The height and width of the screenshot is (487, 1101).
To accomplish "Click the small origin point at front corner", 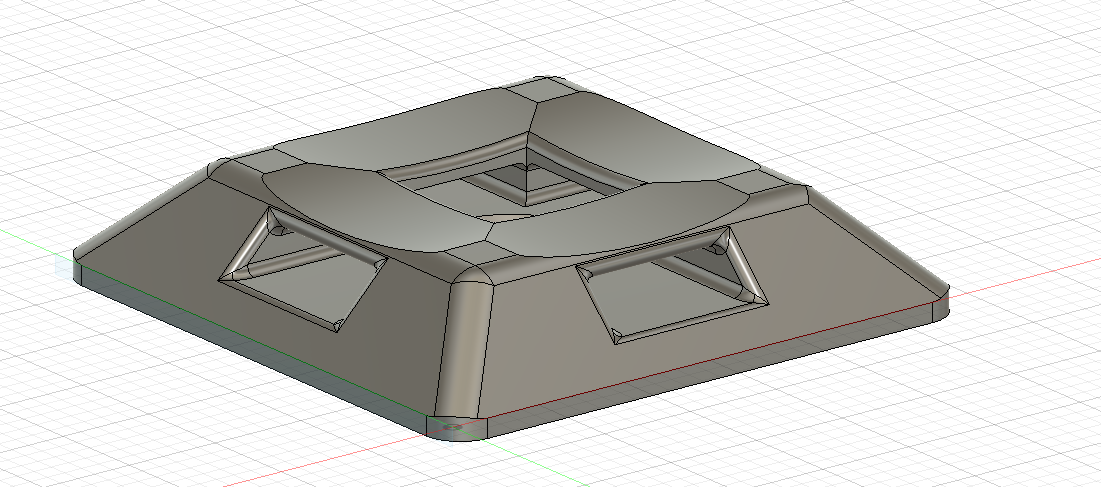I will point(454,426).
